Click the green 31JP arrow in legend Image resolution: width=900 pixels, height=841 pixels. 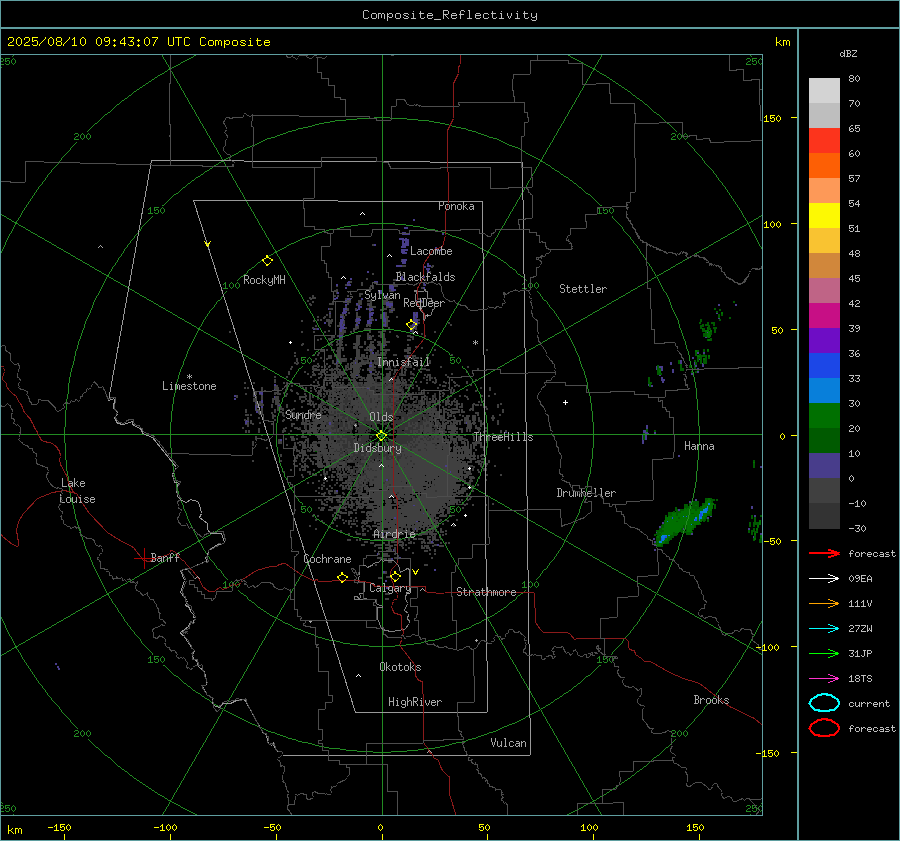(x=824, y=653)
